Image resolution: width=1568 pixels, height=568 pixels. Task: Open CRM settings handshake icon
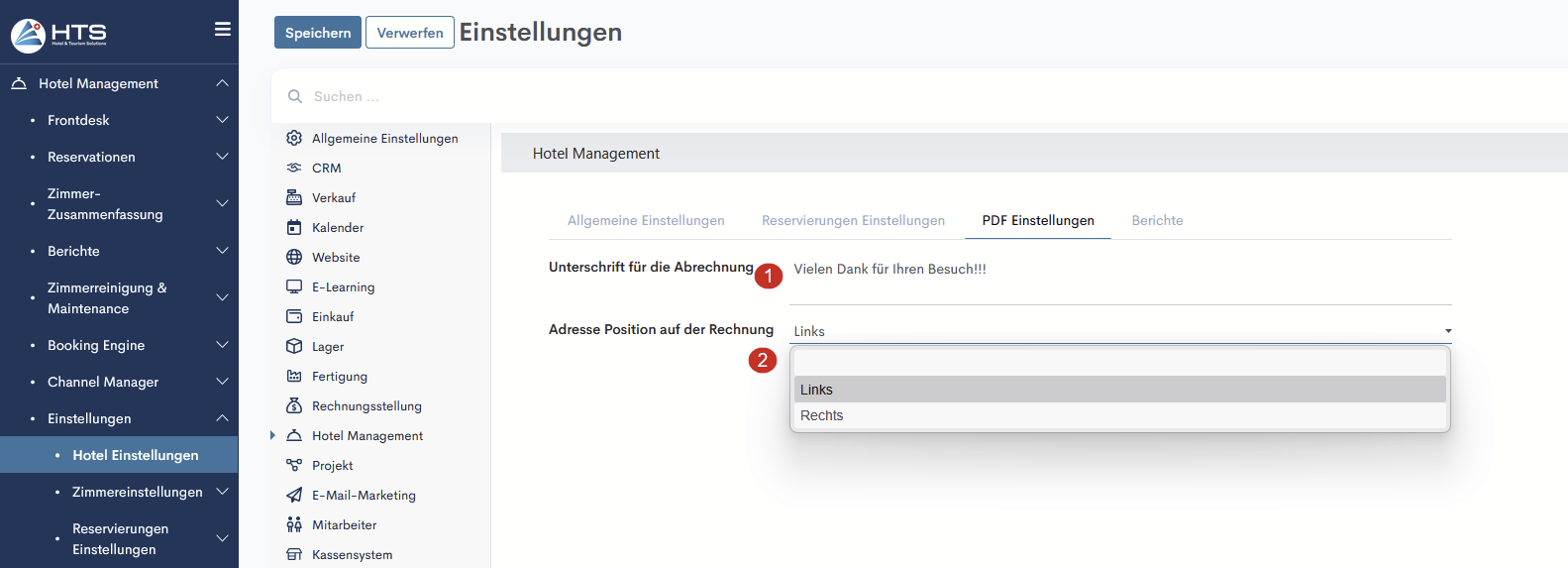click(x=294, y=168)
